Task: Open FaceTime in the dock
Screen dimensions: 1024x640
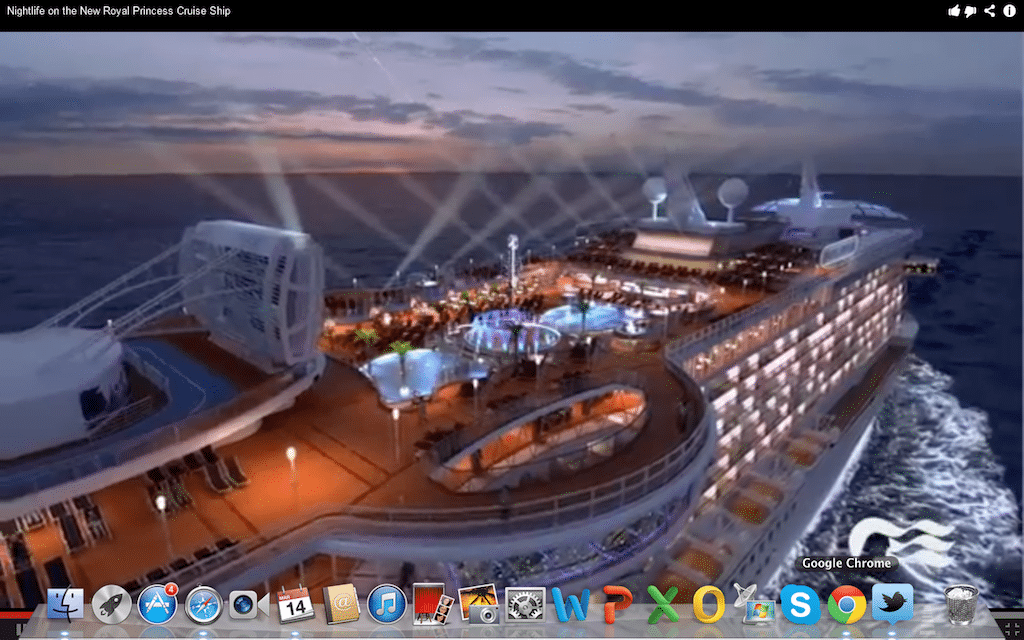Action: 248,605
